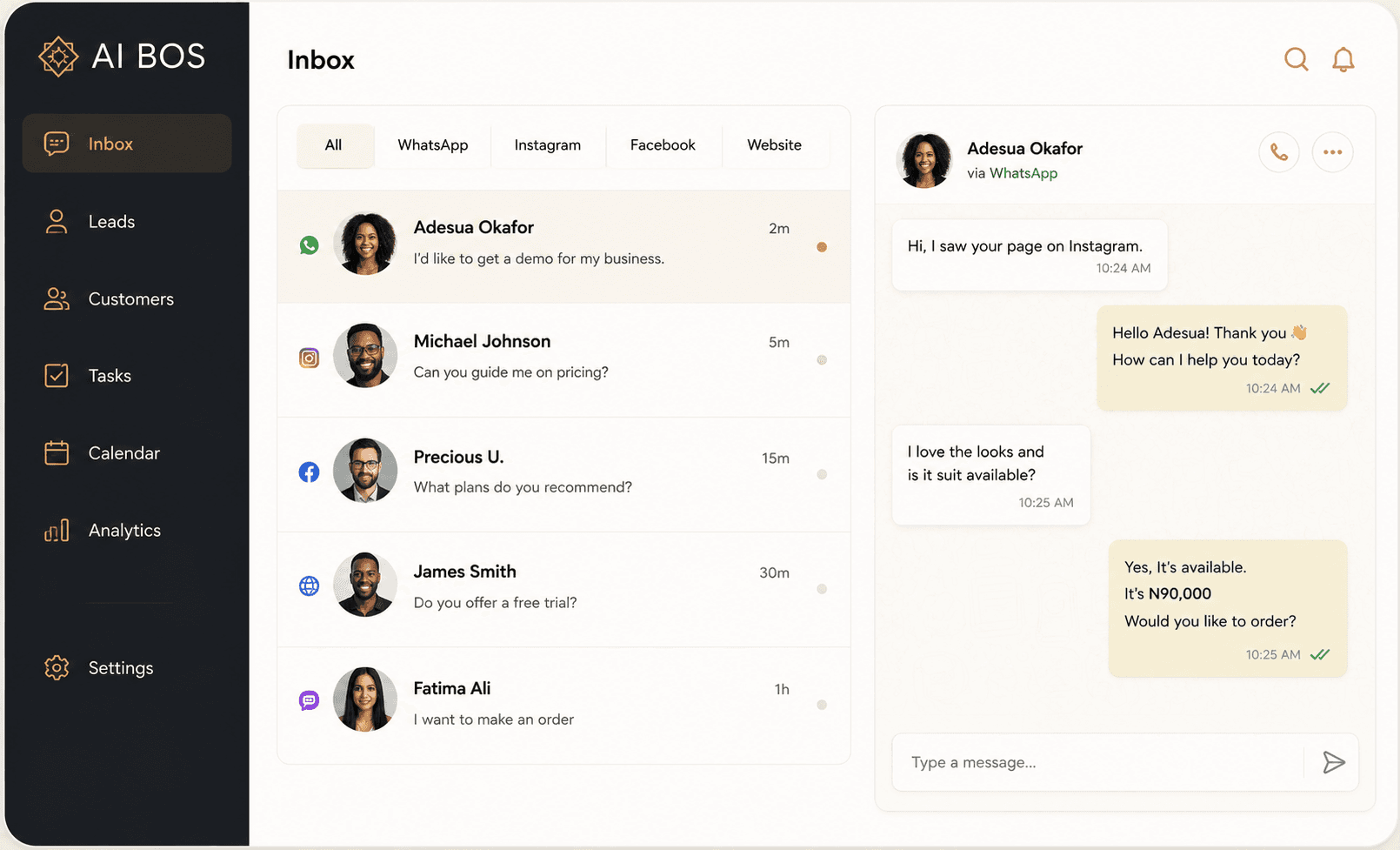Viewport: 1400px width, 850px height.
Task: Click status dot on Fatima Ali's row
Action: (822, 705)
